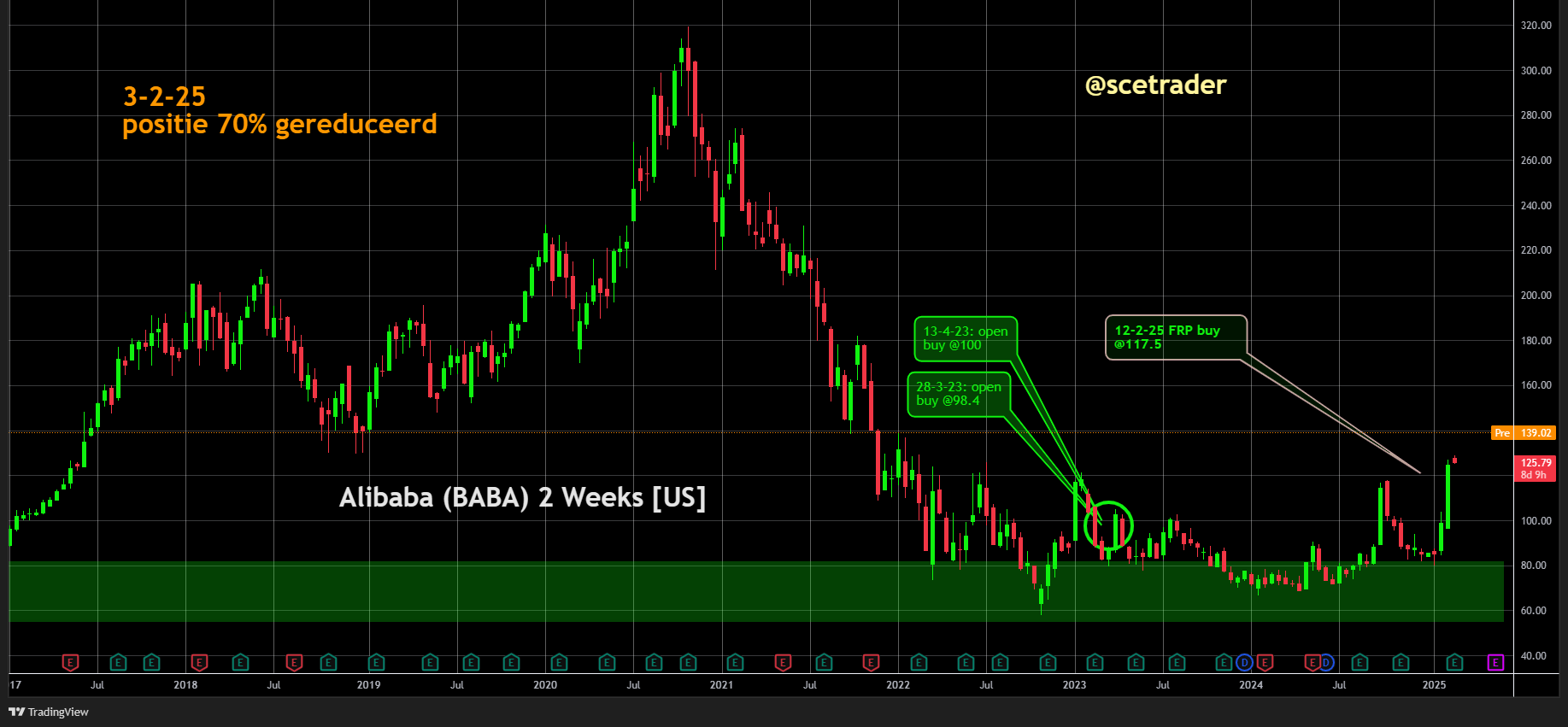The image size is (1568, 727).
Task: Click the green earnings marker for August 2020
Action: coord(655,662)
